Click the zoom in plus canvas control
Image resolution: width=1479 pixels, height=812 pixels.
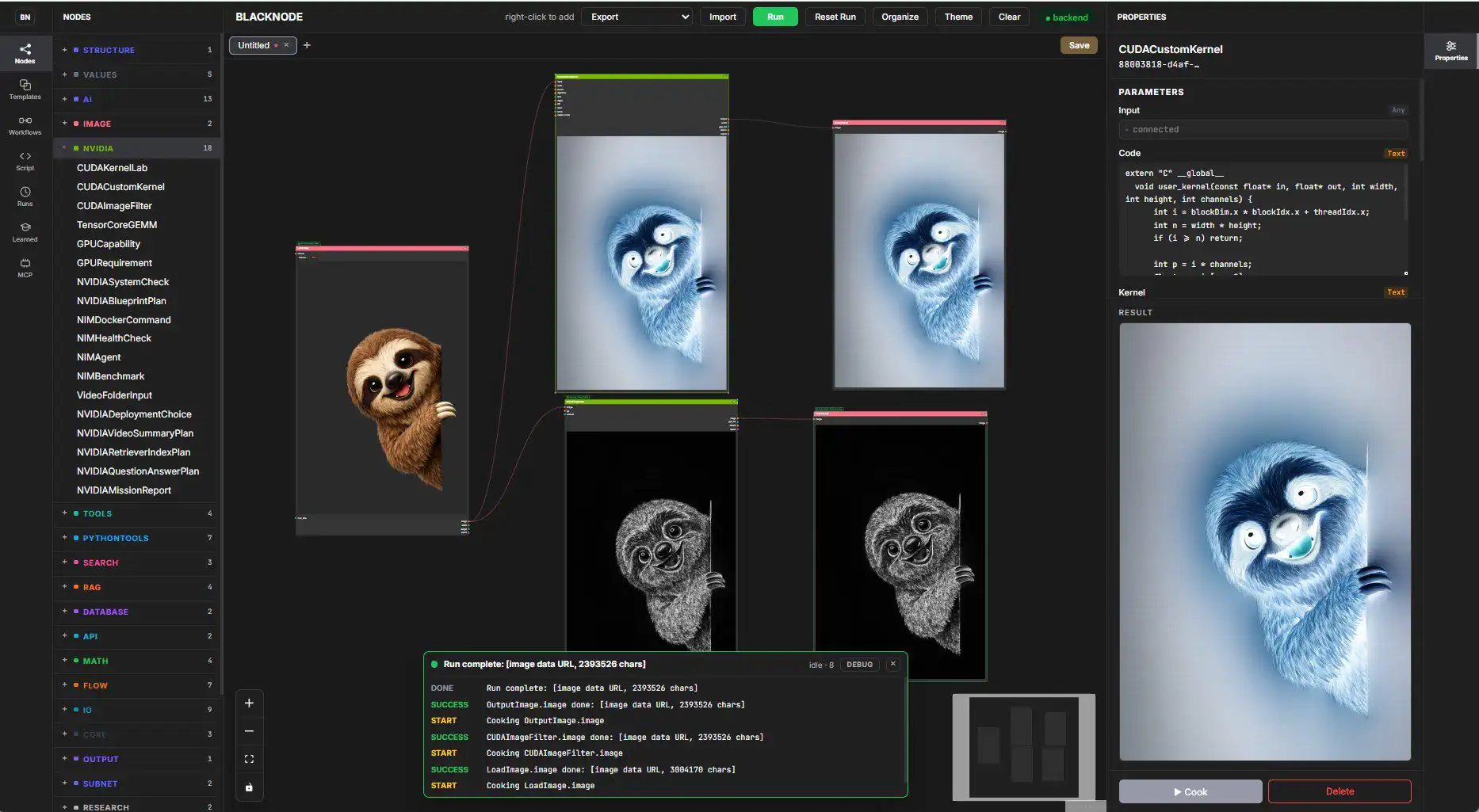[x=249, y=703]
